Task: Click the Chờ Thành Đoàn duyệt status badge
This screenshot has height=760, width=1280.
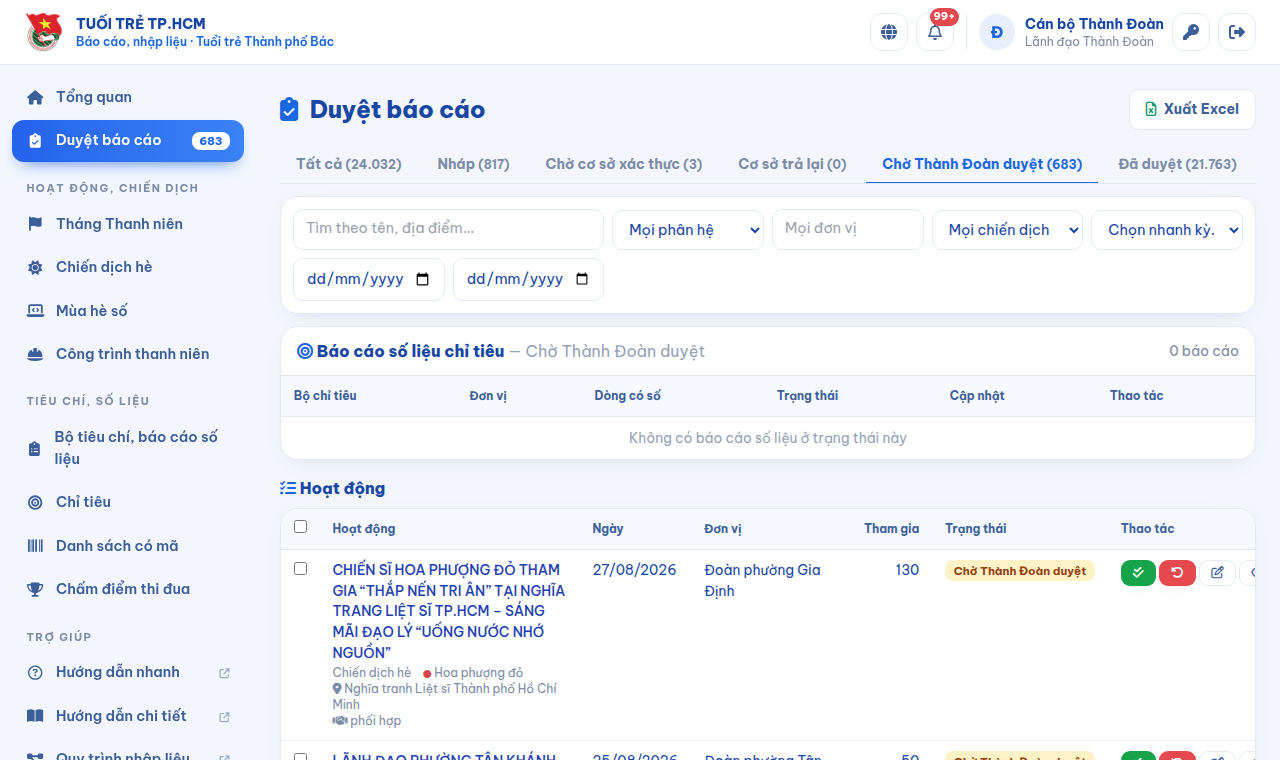Action: tap(1020, 571)
